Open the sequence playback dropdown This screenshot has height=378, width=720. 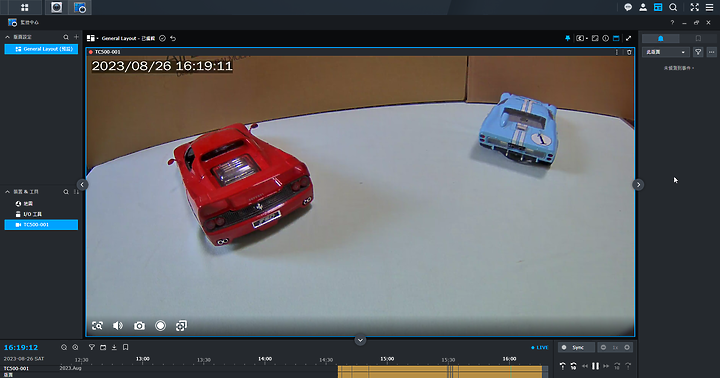(x=582, y=39)
